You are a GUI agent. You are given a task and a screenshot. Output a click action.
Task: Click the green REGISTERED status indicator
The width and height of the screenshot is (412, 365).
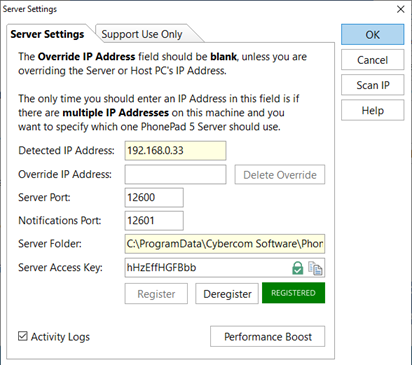click(x=293, y=293)
